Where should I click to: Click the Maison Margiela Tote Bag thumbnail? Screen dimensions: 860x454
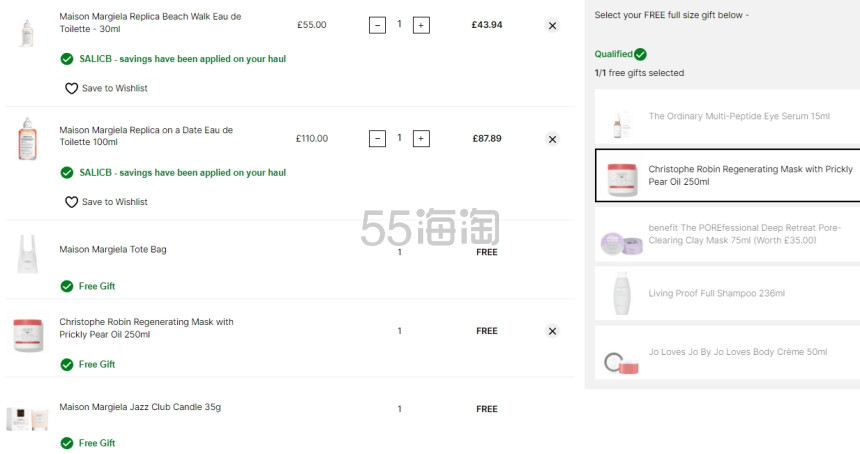point(27,254)
